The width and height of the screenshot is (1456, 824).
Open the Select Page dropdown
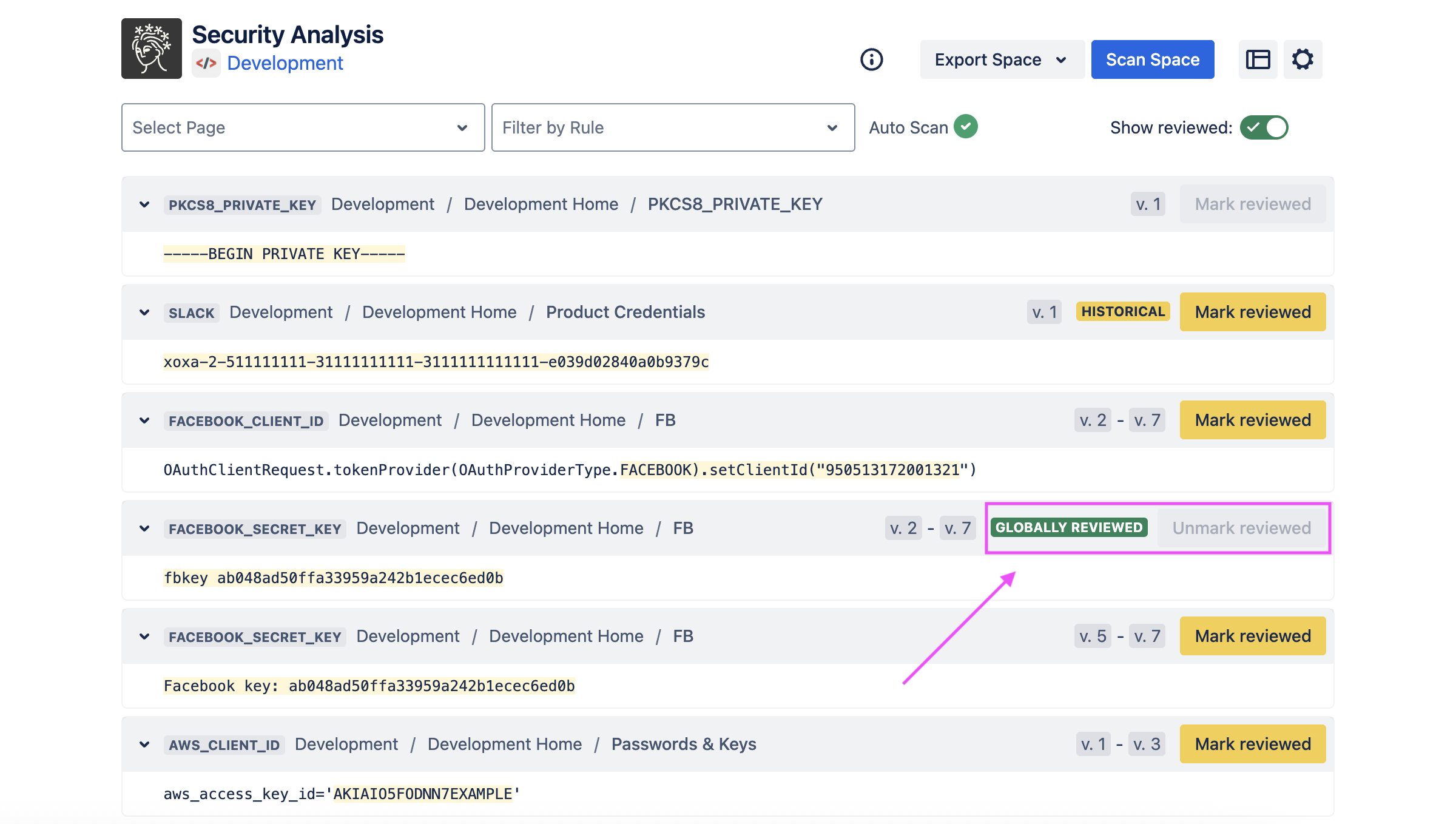coord(303,127)
